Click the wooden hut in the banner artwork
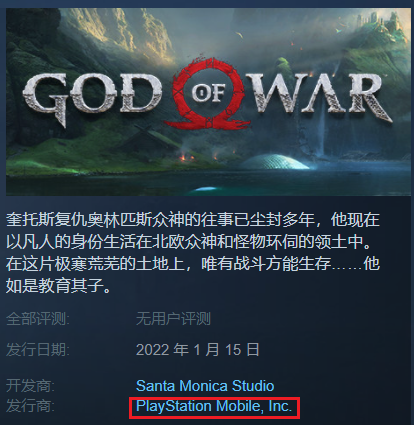This screenshot has height=425, width=414. point(147,141)
